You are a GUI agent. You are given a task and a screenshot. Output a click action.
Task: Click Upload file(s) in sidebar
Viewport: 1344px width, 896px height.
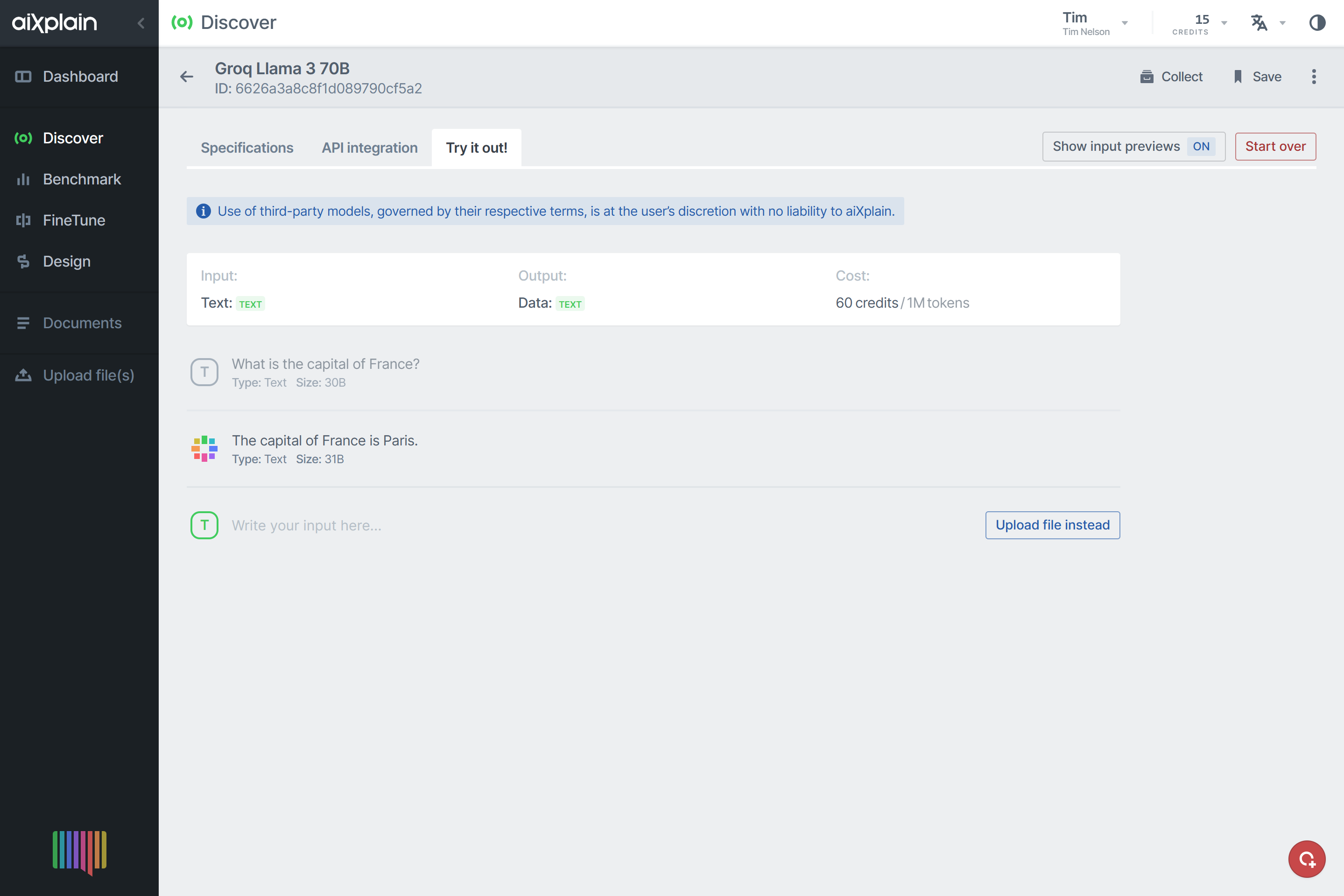tap(79, 375)
